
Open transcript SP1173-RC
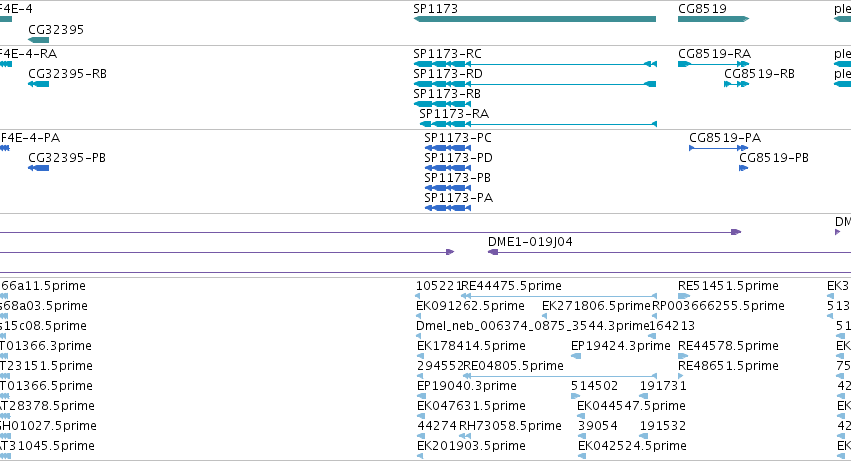click(535, 64)
